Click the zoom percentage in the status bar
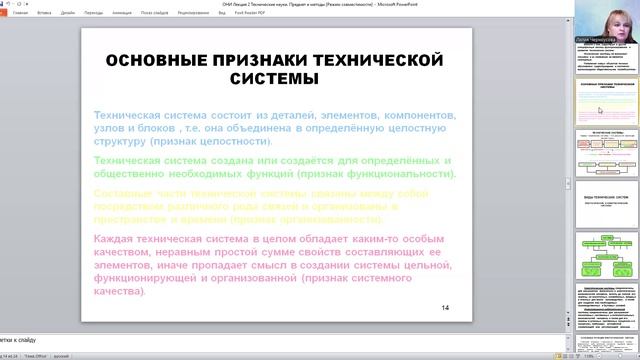Viewport: 640px width, 360px height. coord(589,356)
